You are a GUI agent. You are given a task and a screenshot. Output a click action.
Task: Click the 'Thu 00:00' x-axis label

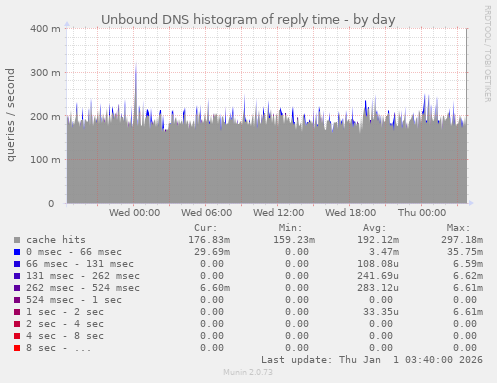pyautogui.click(x=422, y=213)
